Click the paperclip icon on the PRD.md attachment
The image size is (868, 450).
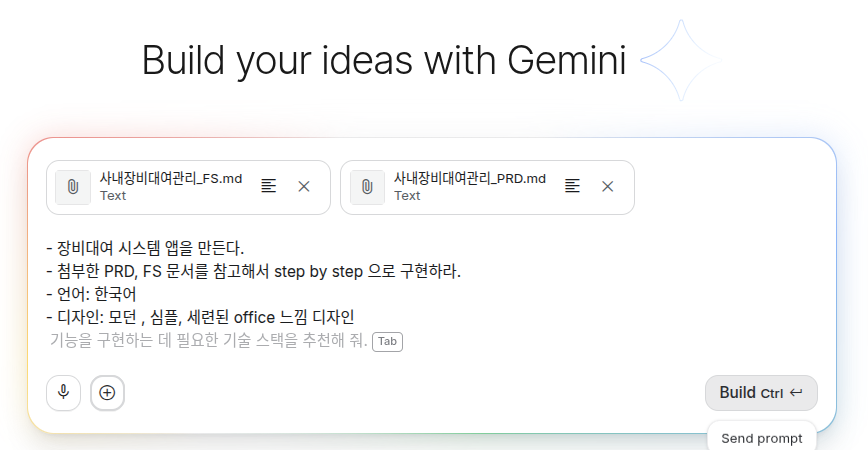pos(367,187)
